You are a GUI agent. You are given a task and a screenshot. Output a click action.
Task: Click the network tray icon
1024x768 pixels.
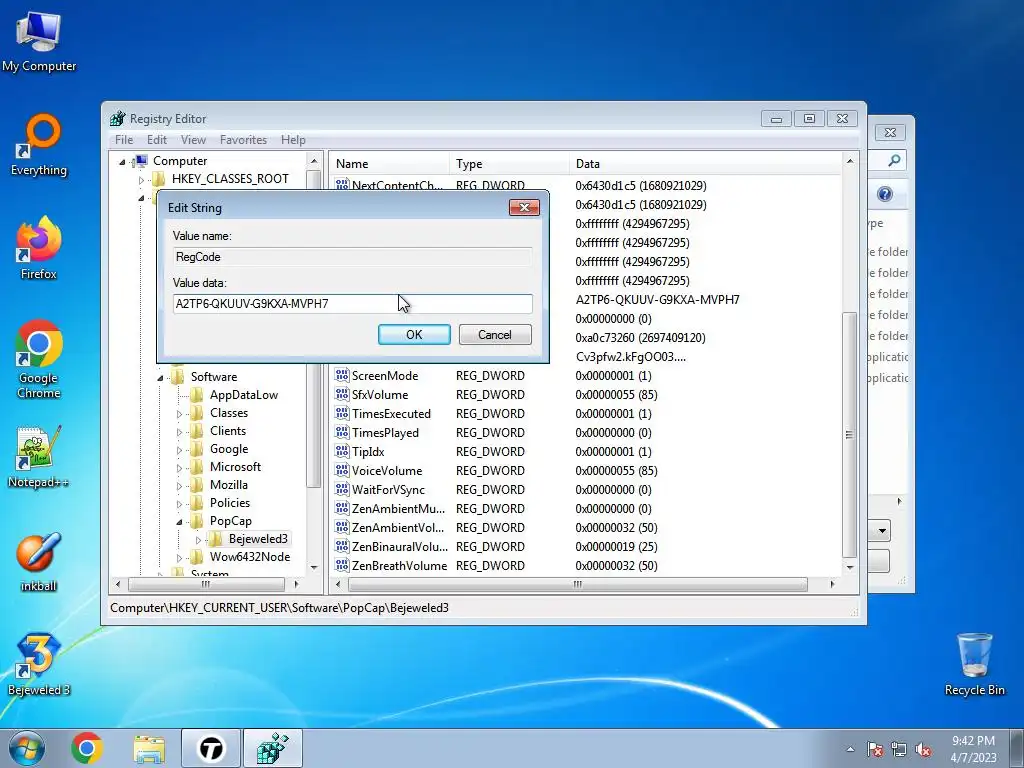[x=899, y=750]
